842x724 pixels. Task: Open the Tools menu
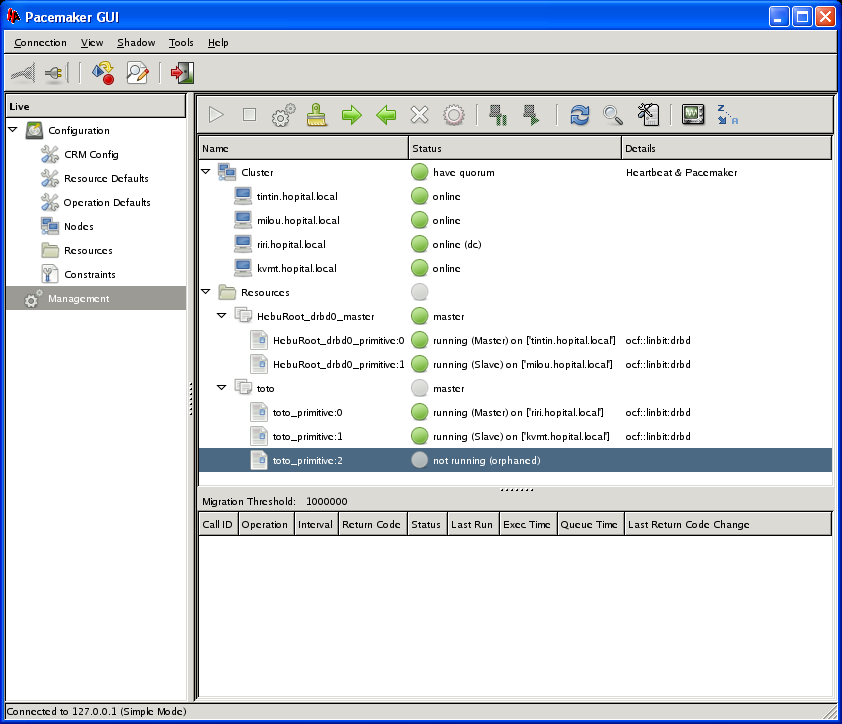coord(181,43)
